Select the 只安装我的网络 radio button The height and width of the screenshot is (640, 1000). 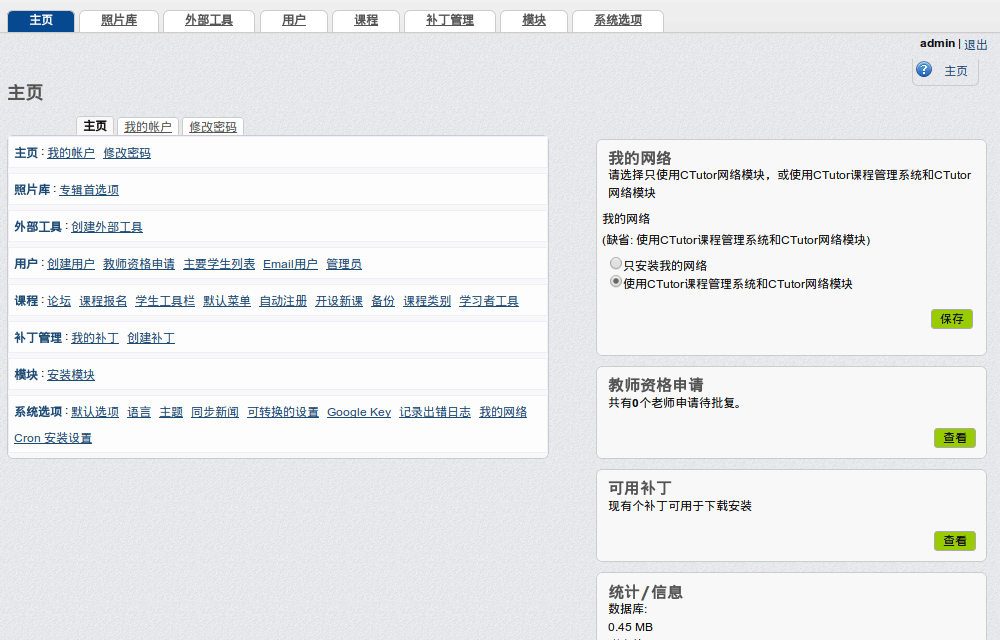pyautogui.click(x=616, y=263)
